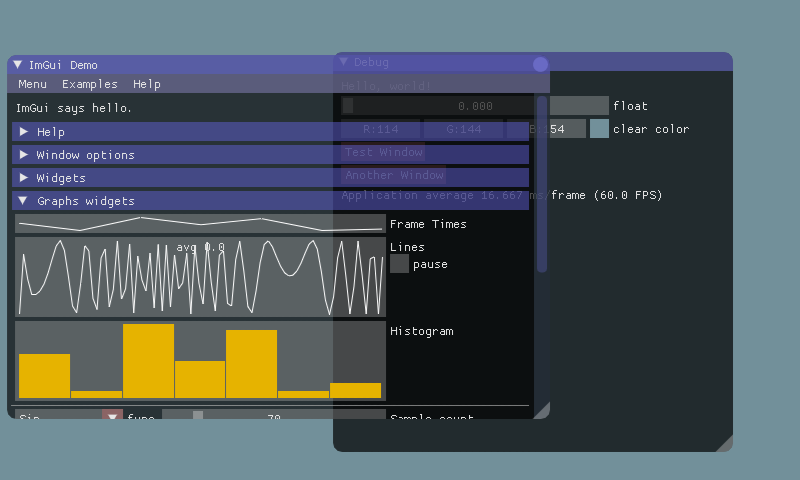This screenshot has width=800, height=480.
Task: Click the 'ImGui Demo' title text
Action: (x=63, y=65)
